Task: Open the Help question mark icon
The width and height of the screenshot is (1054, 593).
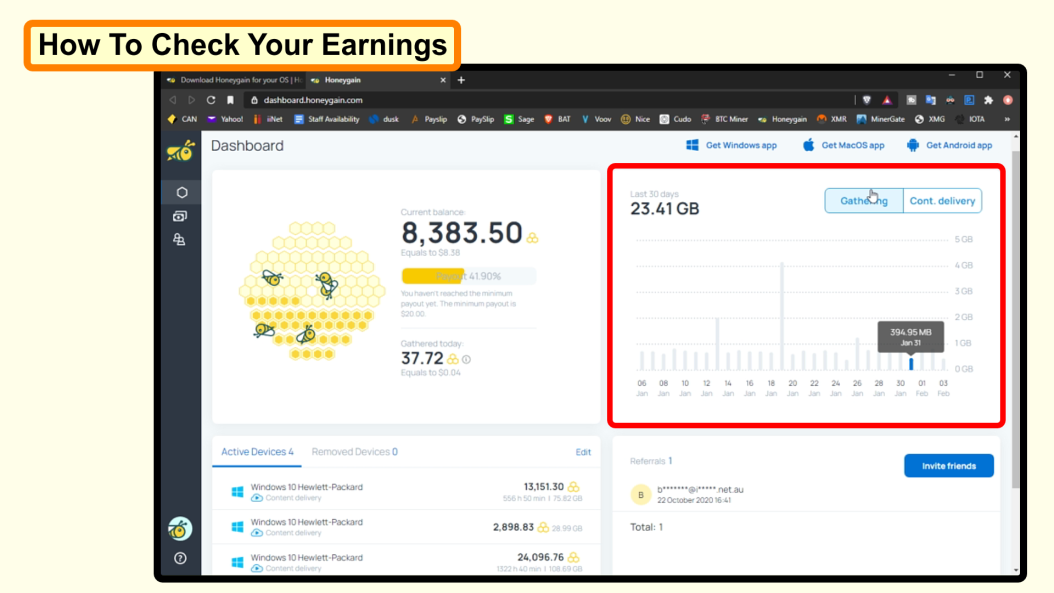Action: point(180,558)
